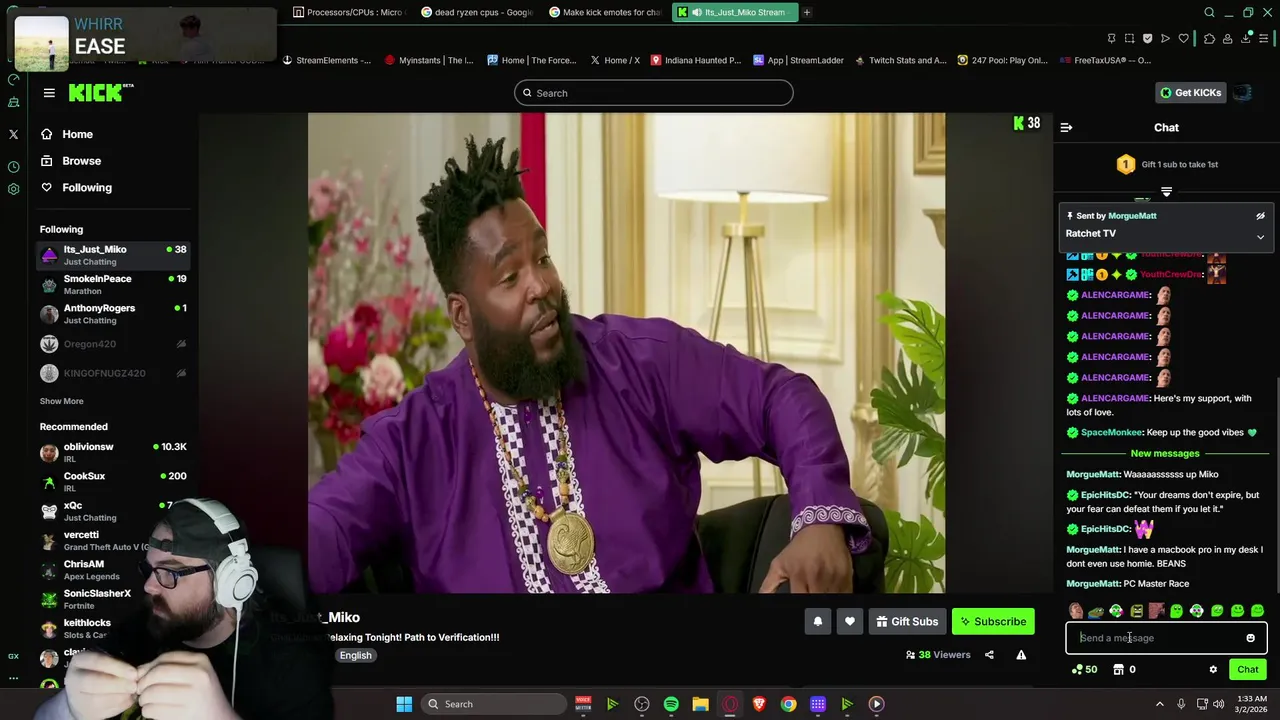Go to Home in the sidebar

[x=67, y=134]
